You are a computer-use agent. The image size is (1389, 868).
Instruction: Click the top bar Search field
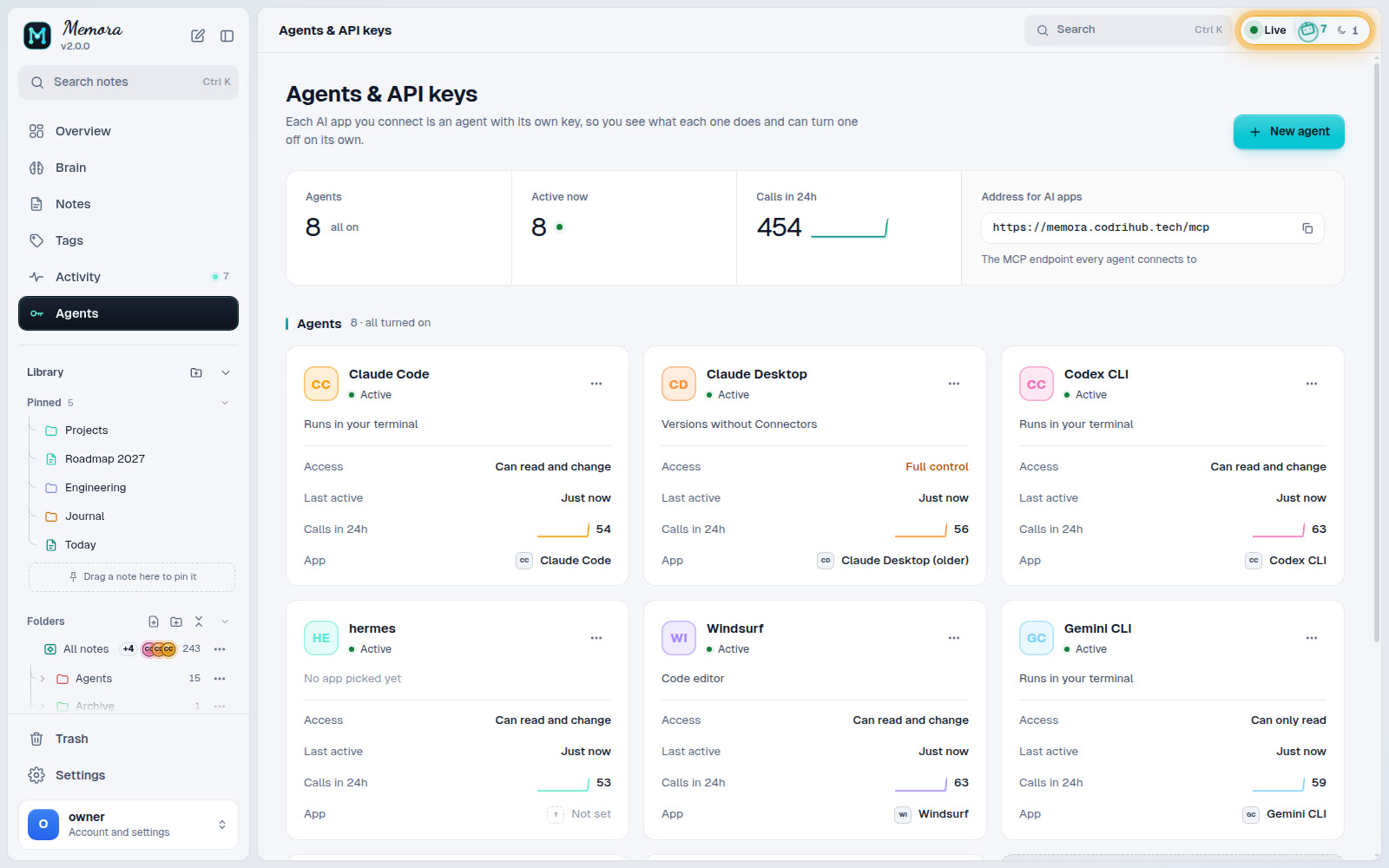coord(1128,30)
